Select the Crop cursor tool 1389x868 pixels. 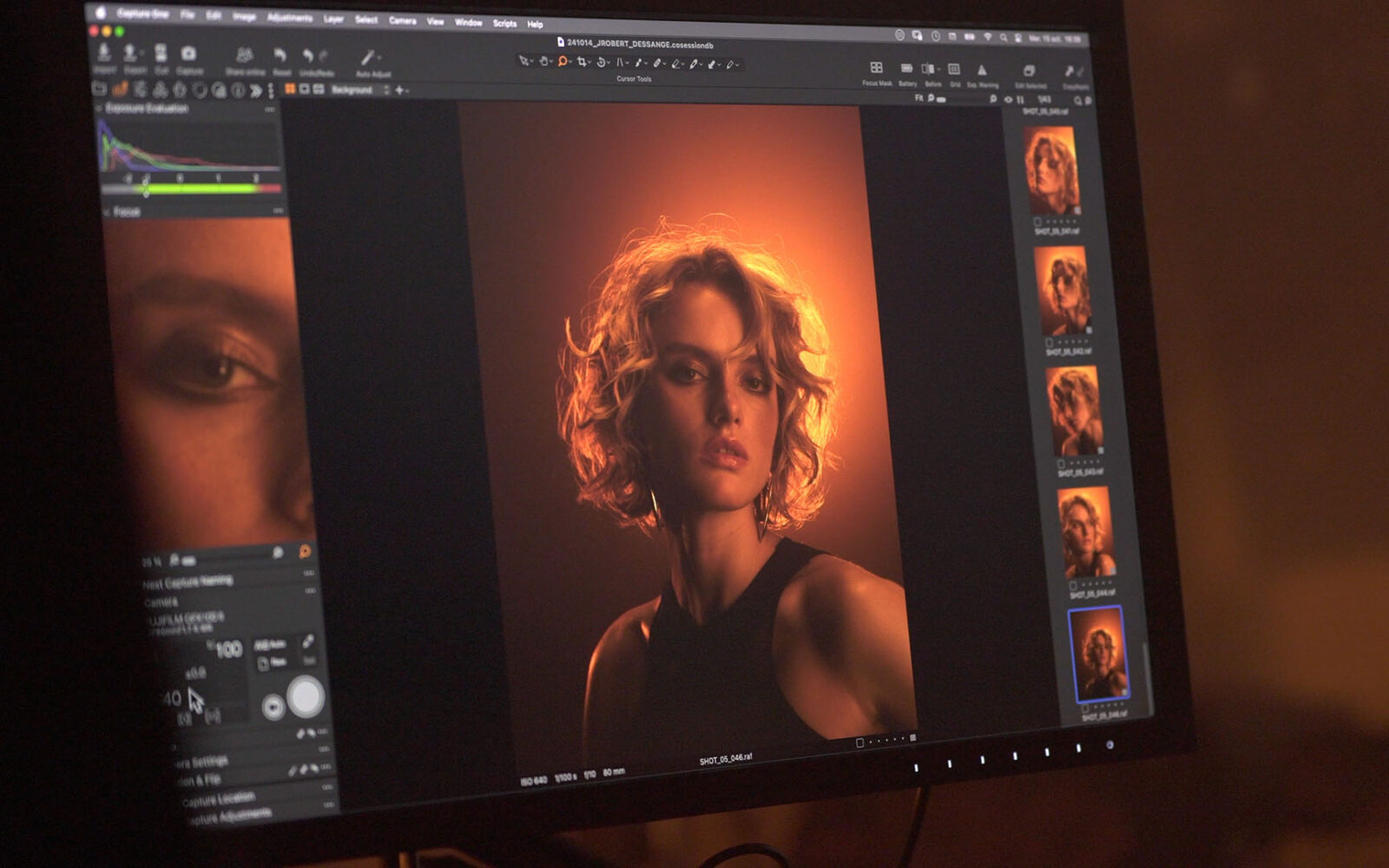point(582,62)
